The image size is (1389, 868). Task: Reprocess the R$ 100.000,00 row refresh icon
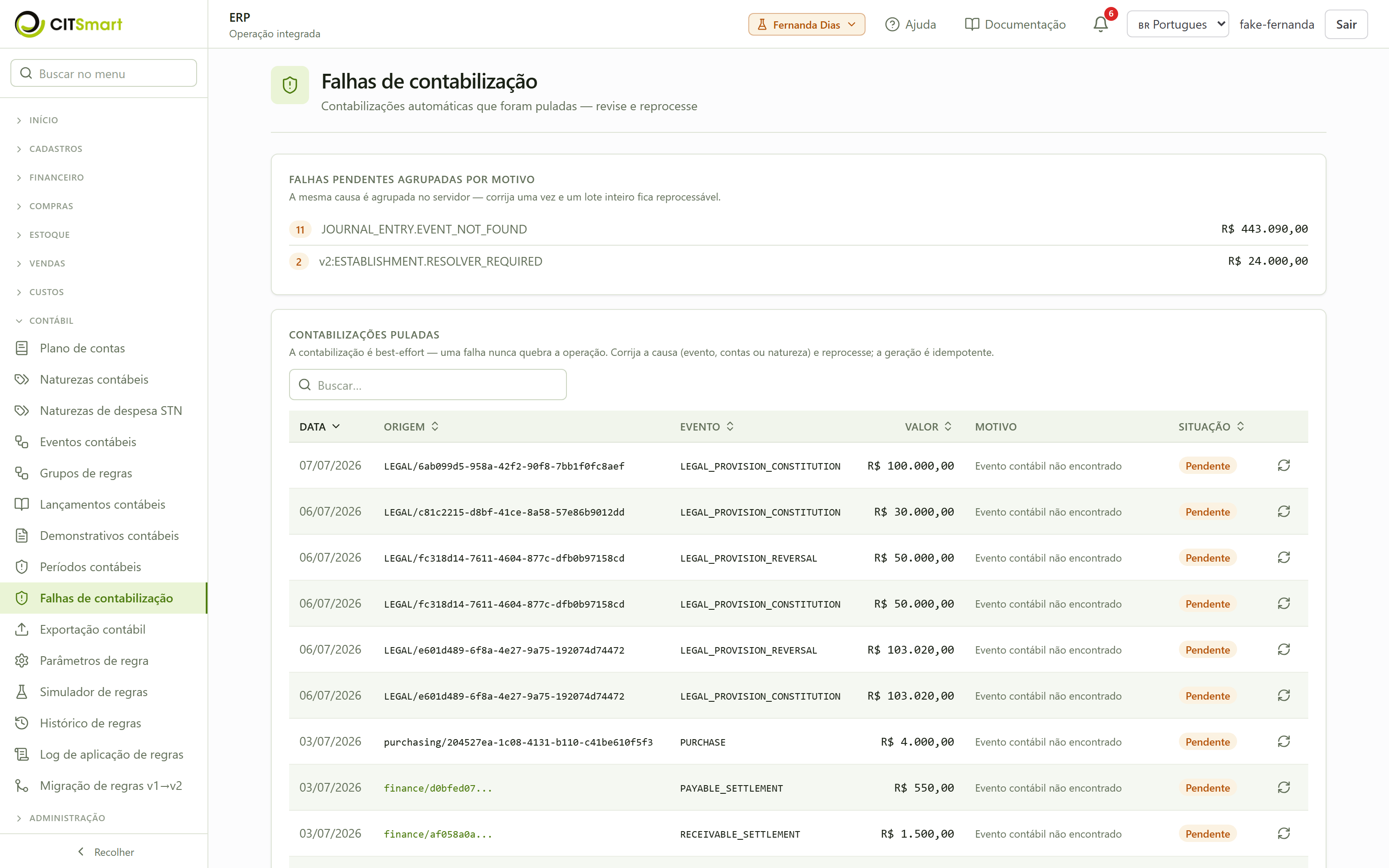(1284, 465)
